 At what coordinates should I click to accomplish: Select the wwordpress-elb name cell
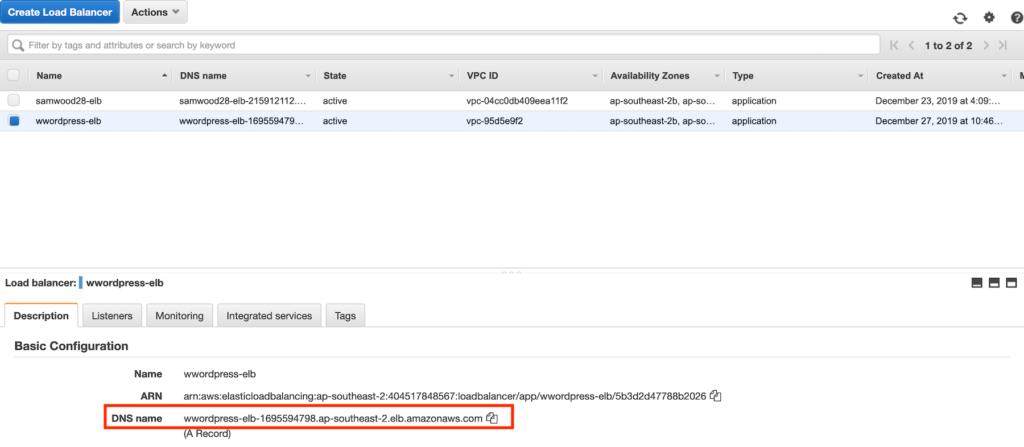tap(68, 121)
